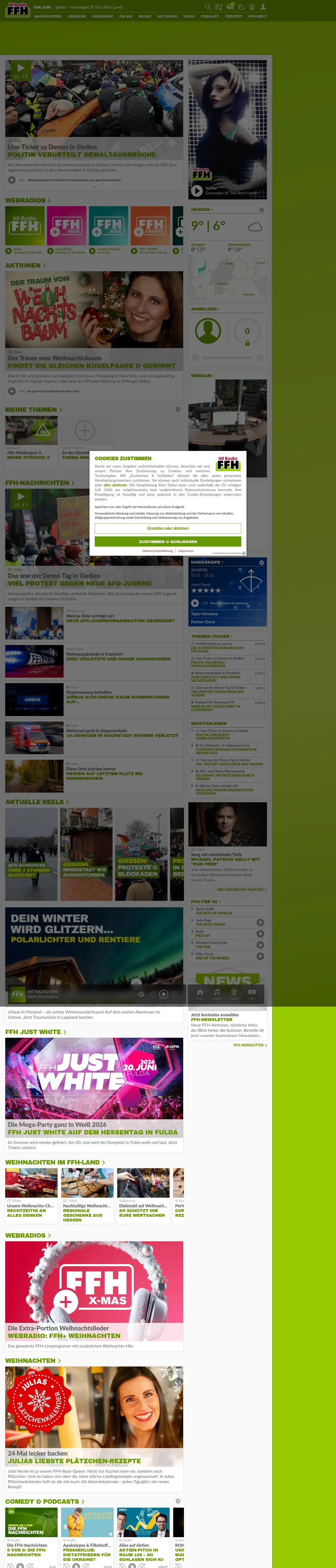
Task: Play the Lady Gaga Top 40 track
Action: click(x=260, y=922)
